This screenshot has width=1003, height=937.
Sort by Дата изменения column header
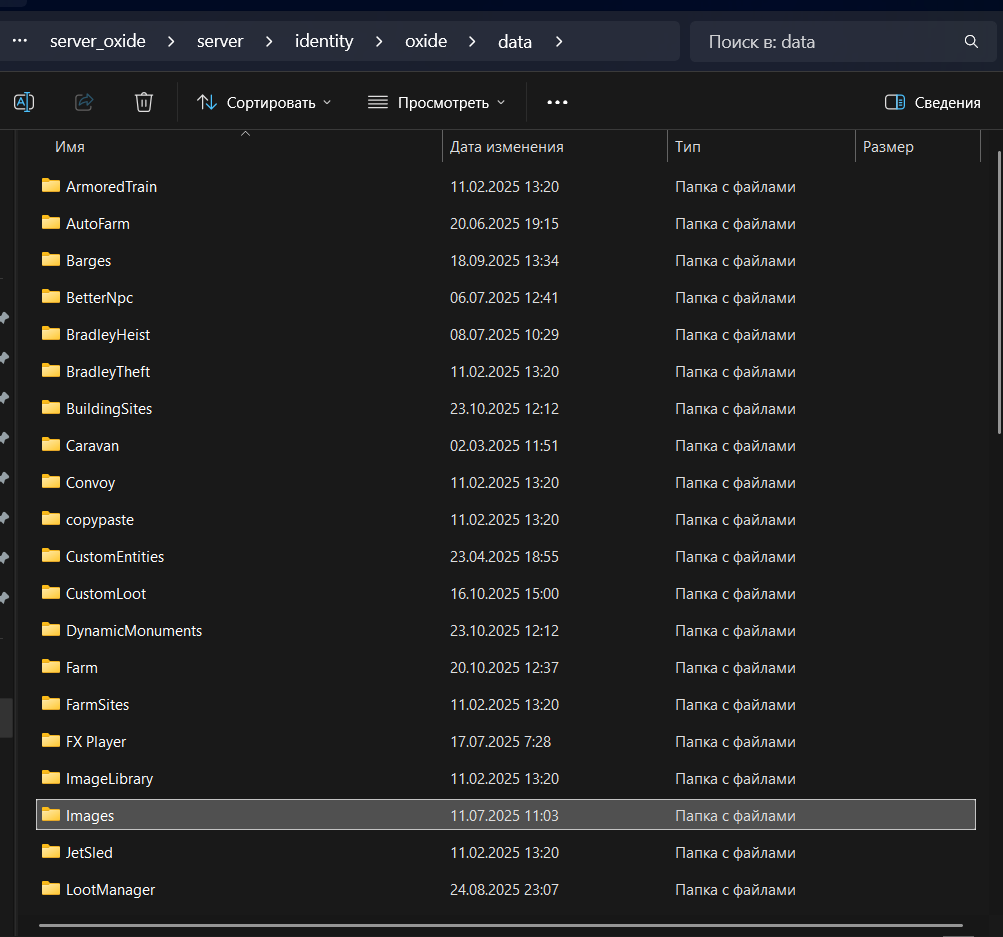(507, 147)
